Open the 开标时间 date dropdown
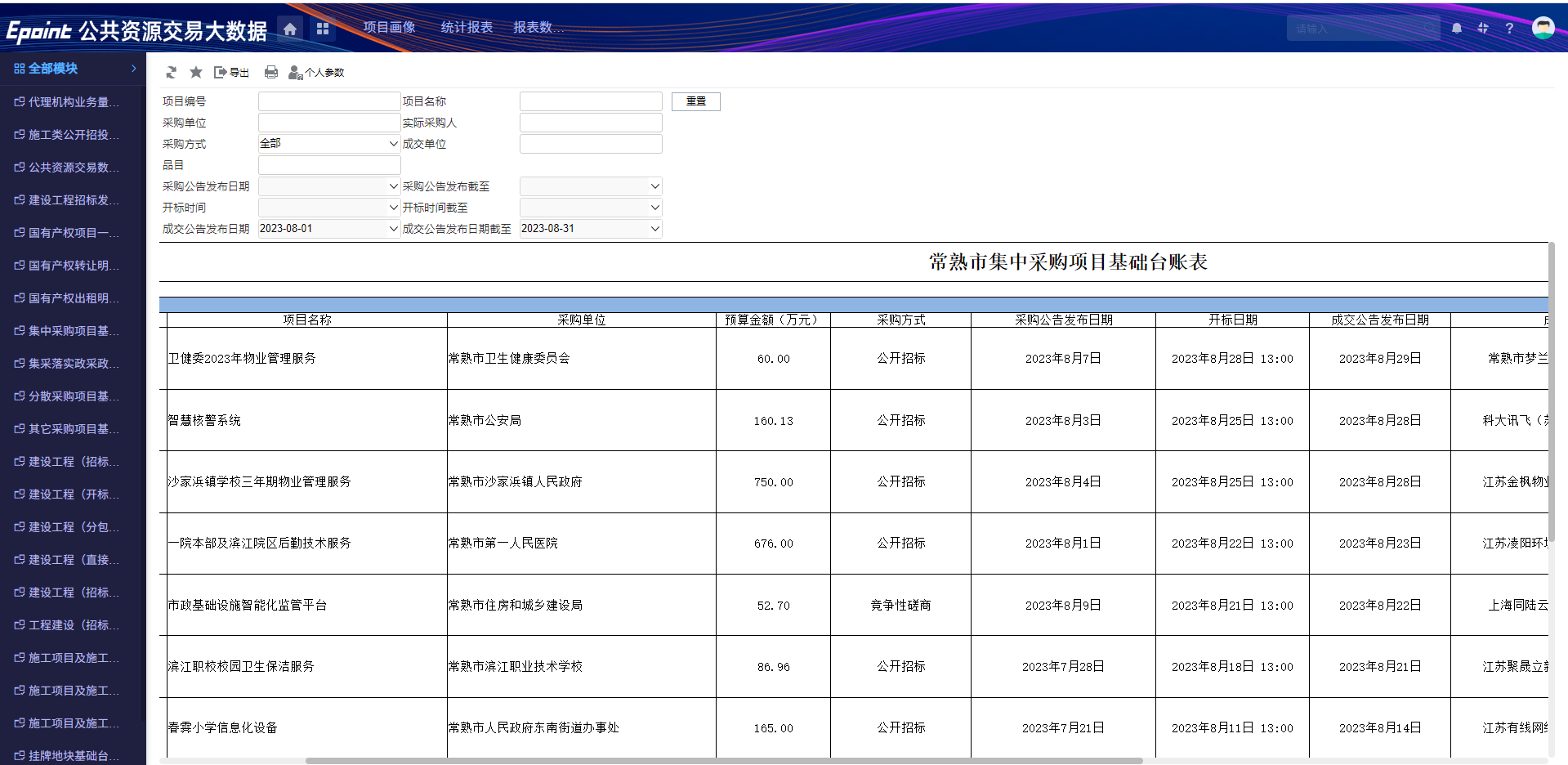Viewport: 1568px width, 765px height. click(329, 208)
